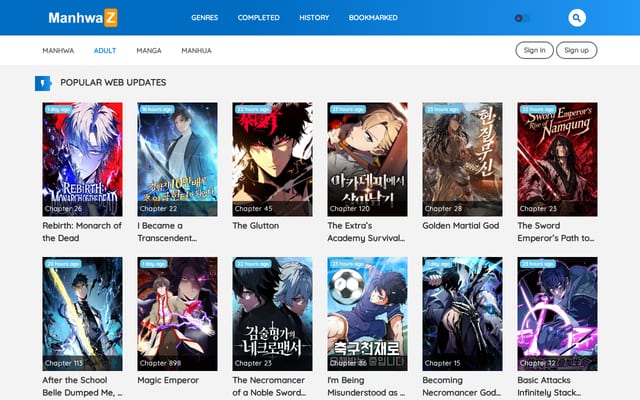Select the MANHWA tab
640x400 pixels.
tap(58, 51)
